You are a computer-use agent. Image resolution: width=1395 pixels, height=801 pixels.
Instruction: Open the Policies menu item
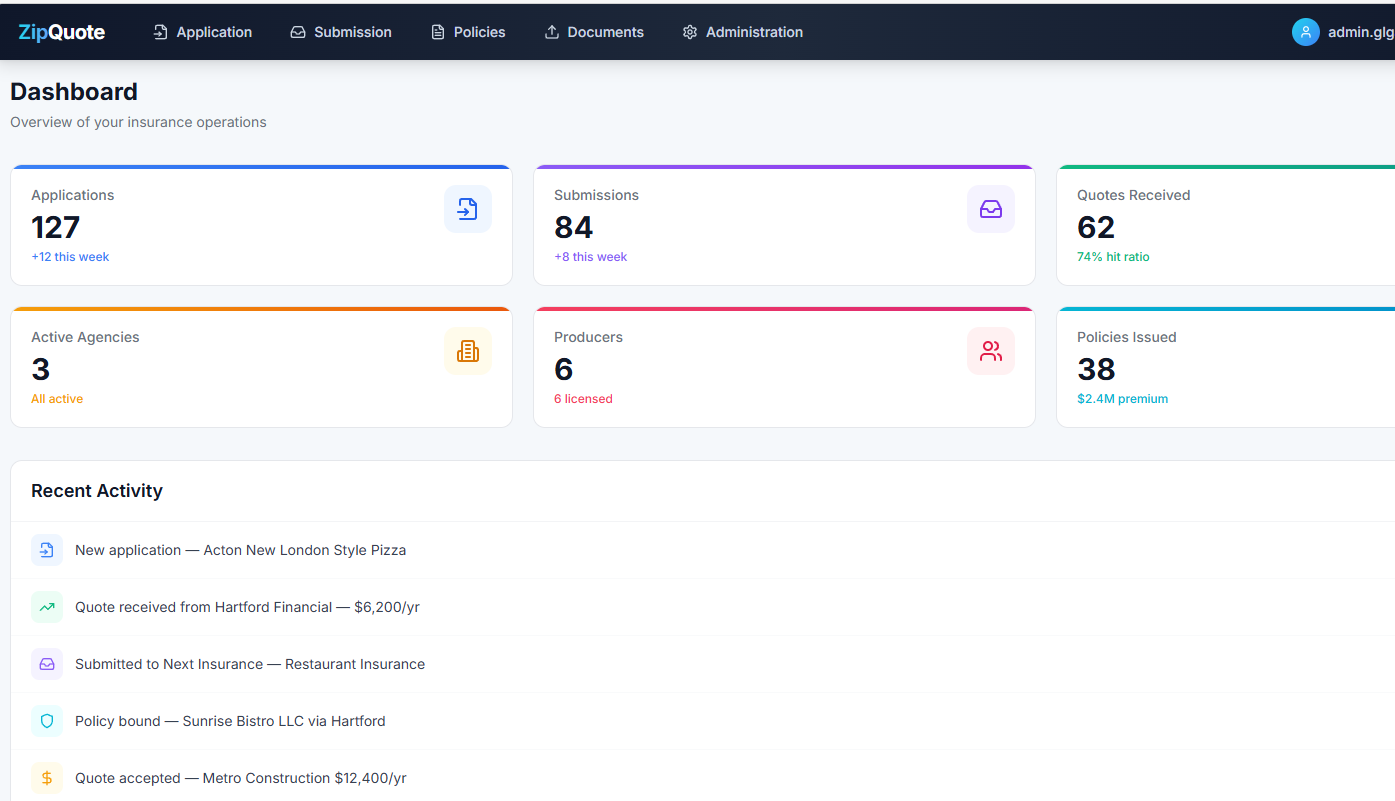pos(468,32)
